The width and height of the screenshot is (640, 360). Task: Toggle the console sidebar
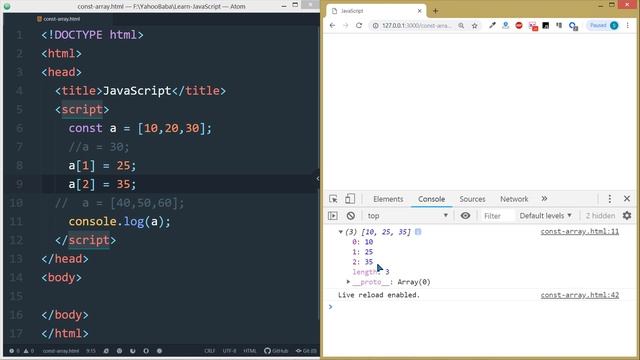(x=333, y=216)
